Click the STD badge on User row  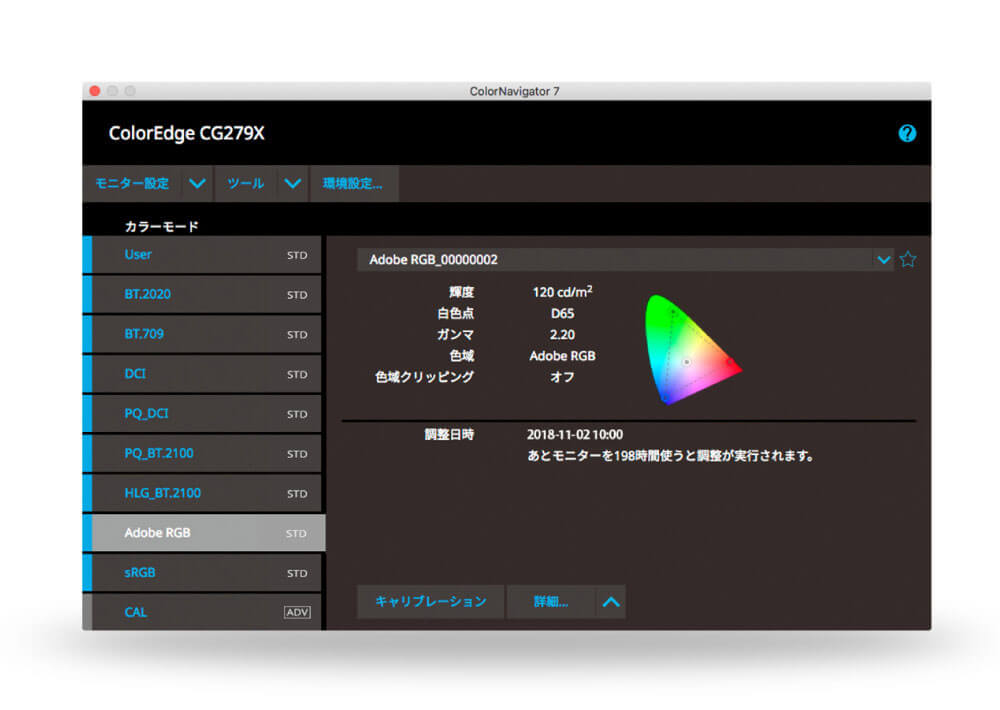297,255
